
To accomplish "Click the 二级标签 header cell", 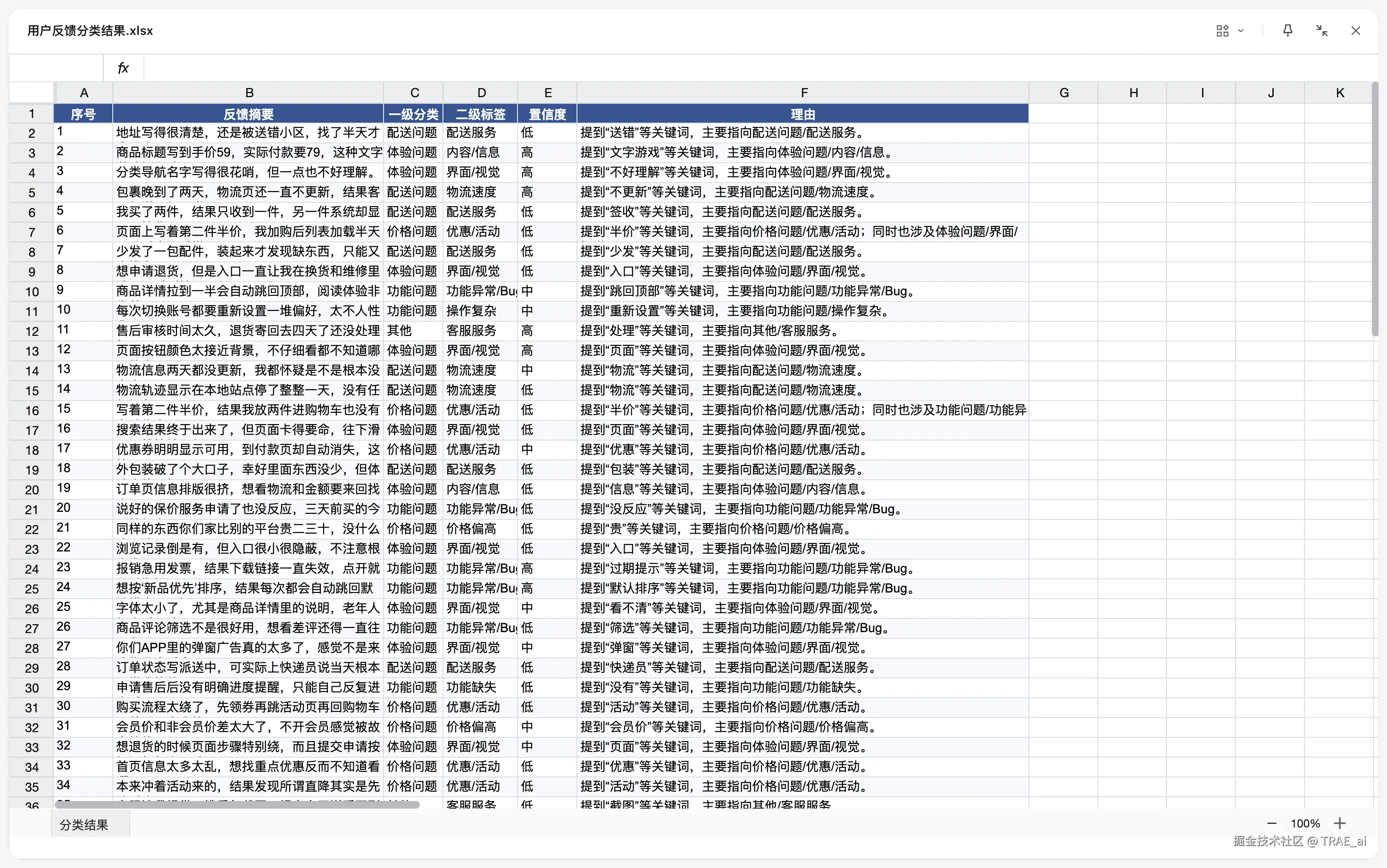I will pos(481,114).
